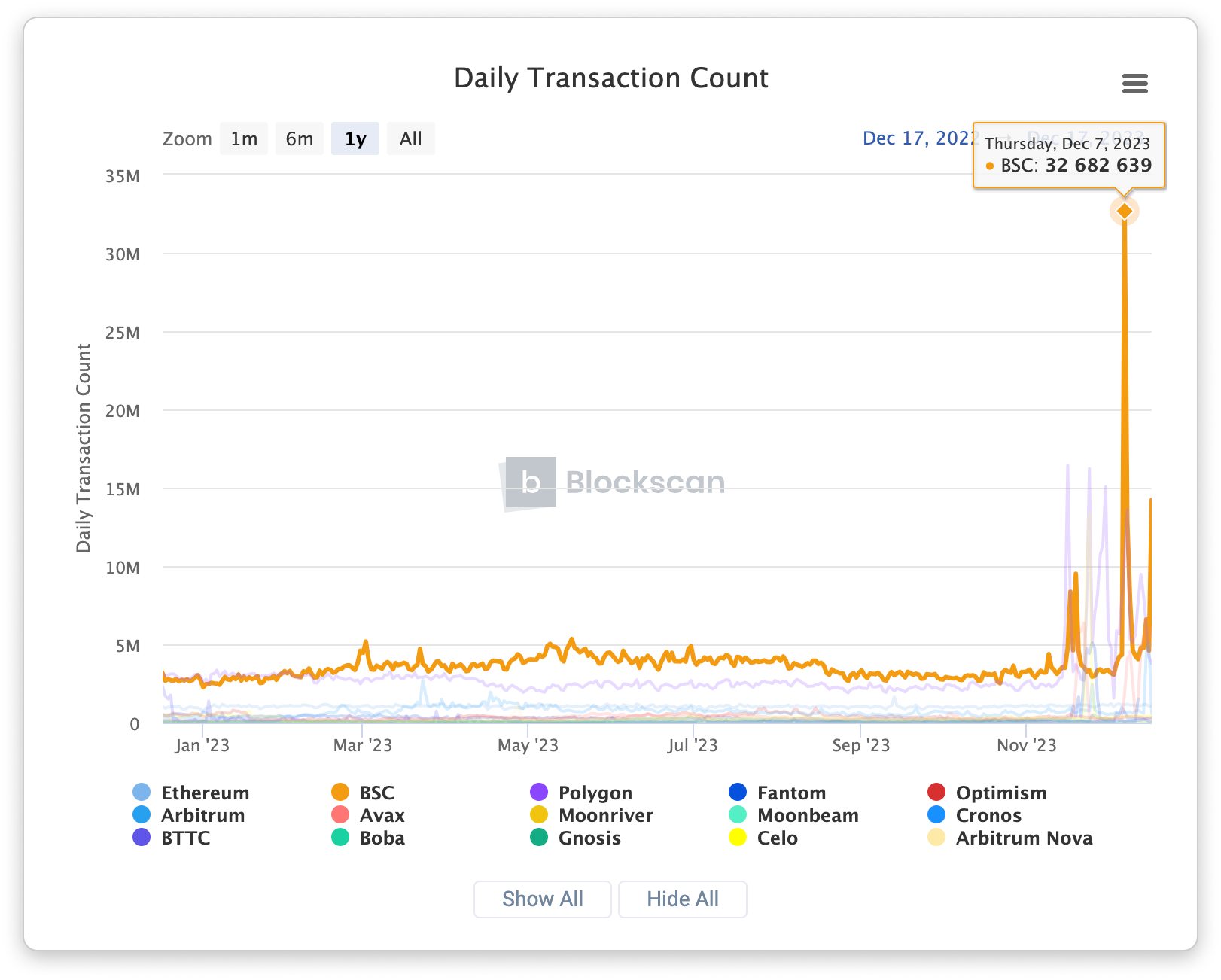Click the yellow Celo legend dot
1221x980 pixels.
coord(738,838)
